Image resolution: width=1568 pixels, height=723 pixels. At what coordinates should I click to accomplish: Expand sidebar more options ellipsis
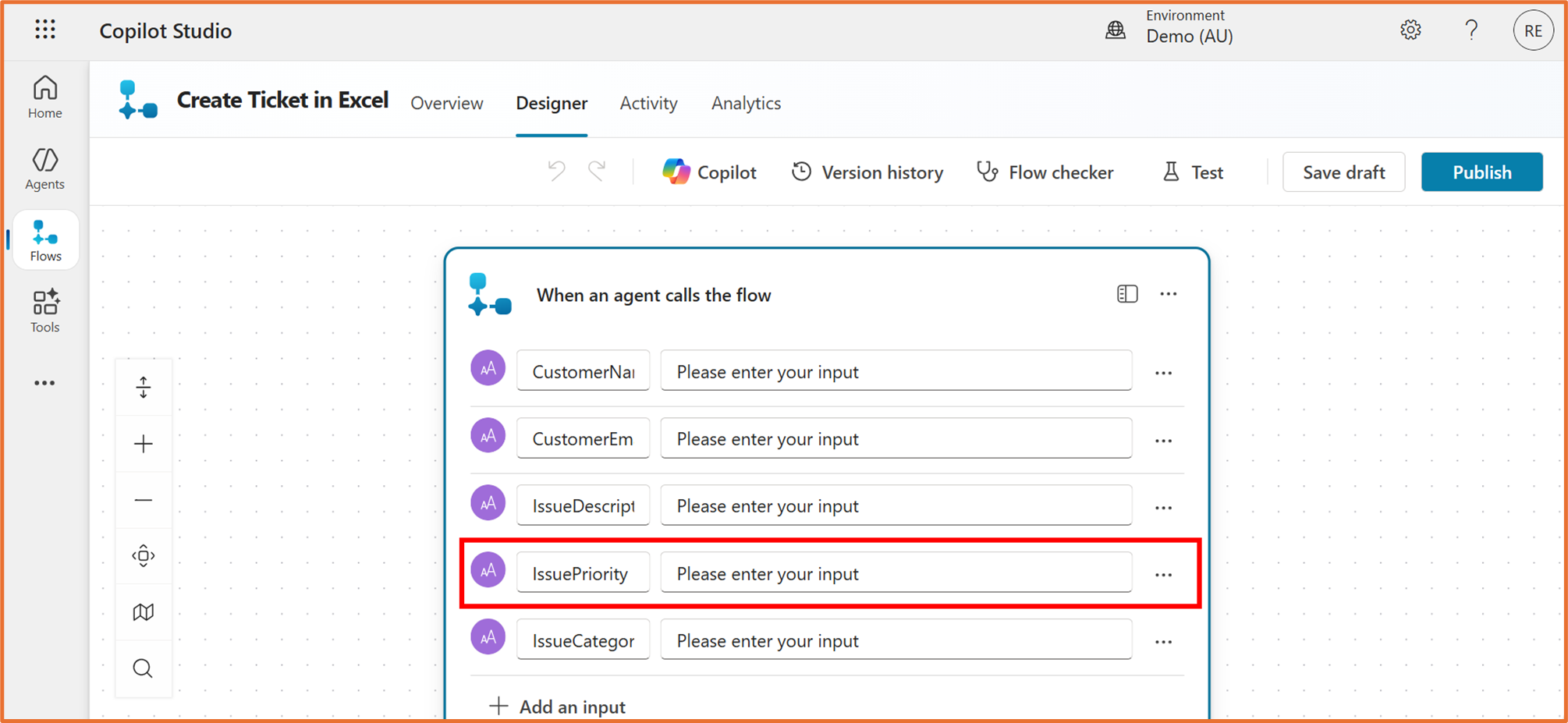(44, 383)
